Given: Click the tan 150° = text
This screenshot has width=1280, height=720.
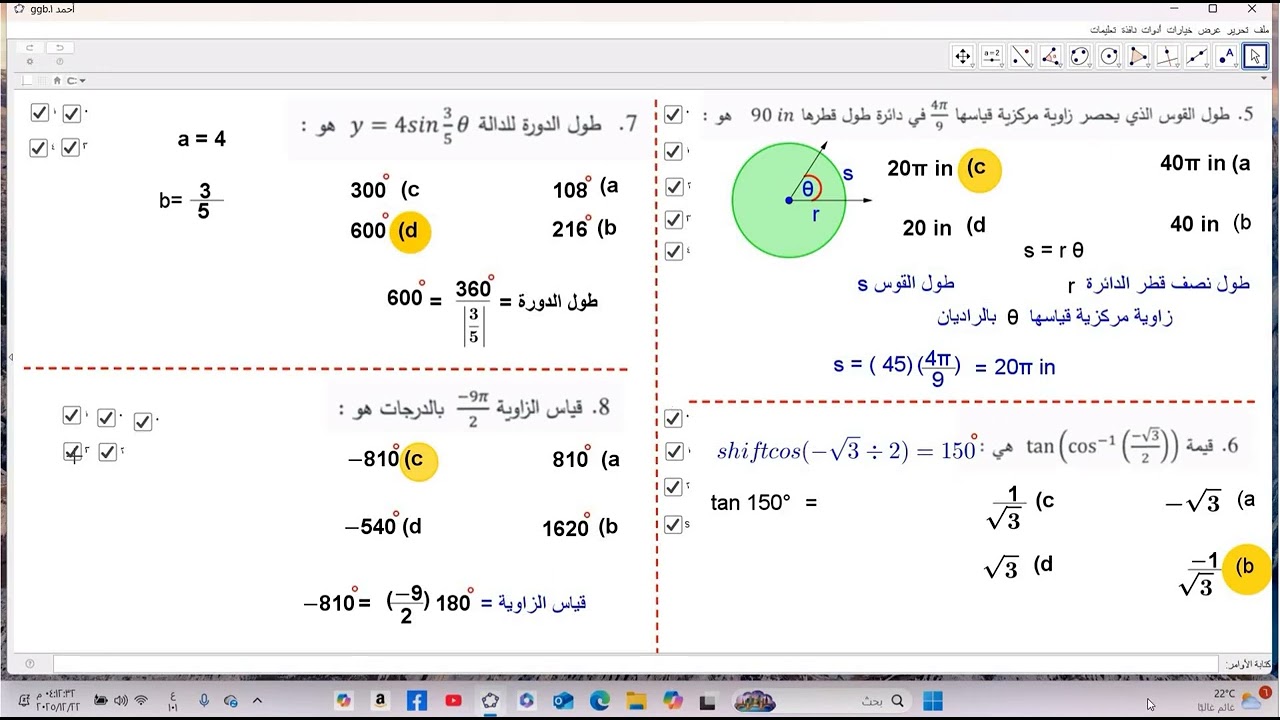Looking at the screenshot, I should [x=764, y=503].
